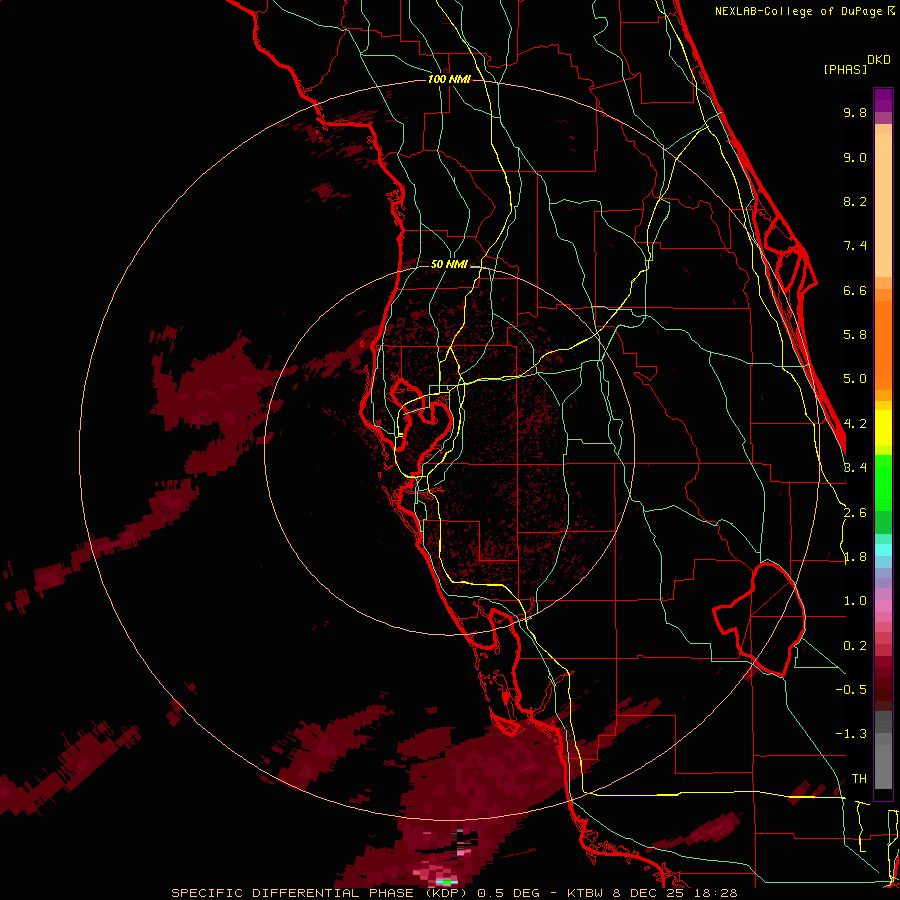Click the 2.6 scale value
Screen dimensions: 900x900
pos(855,513)
